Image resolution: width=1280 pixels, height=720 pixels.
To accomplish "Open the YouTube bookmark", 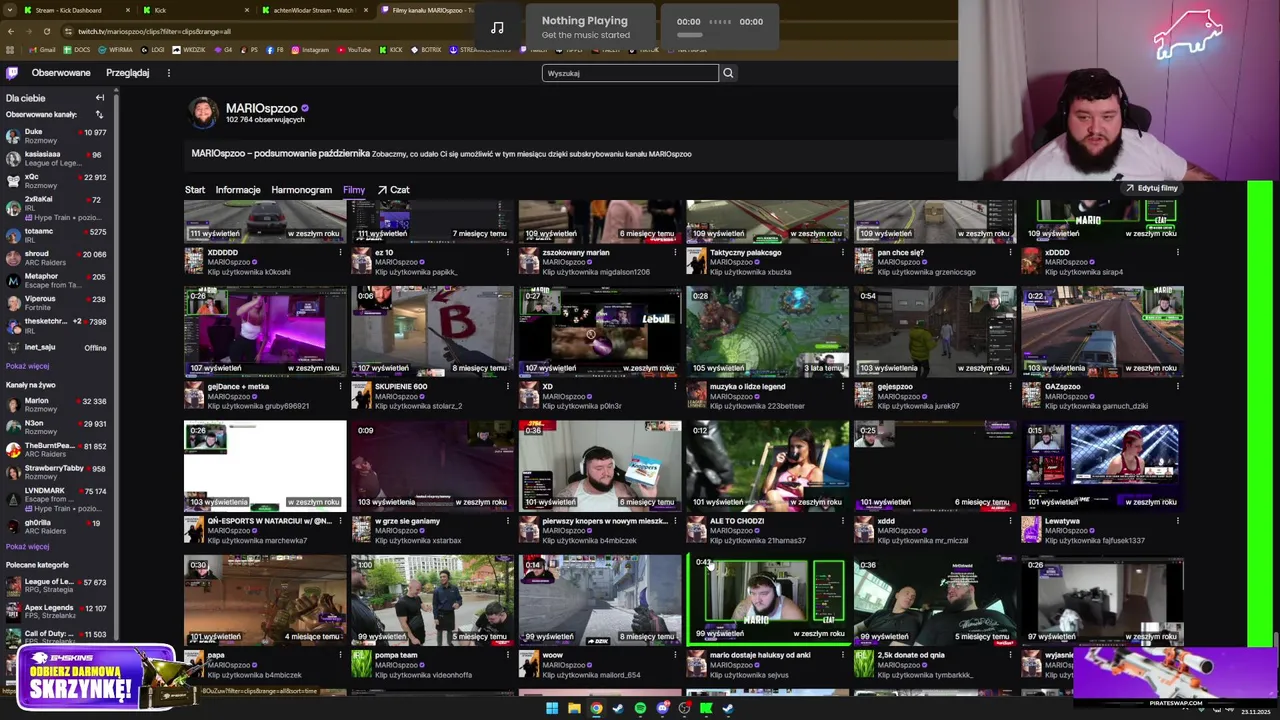I will (x=354, y=50).
